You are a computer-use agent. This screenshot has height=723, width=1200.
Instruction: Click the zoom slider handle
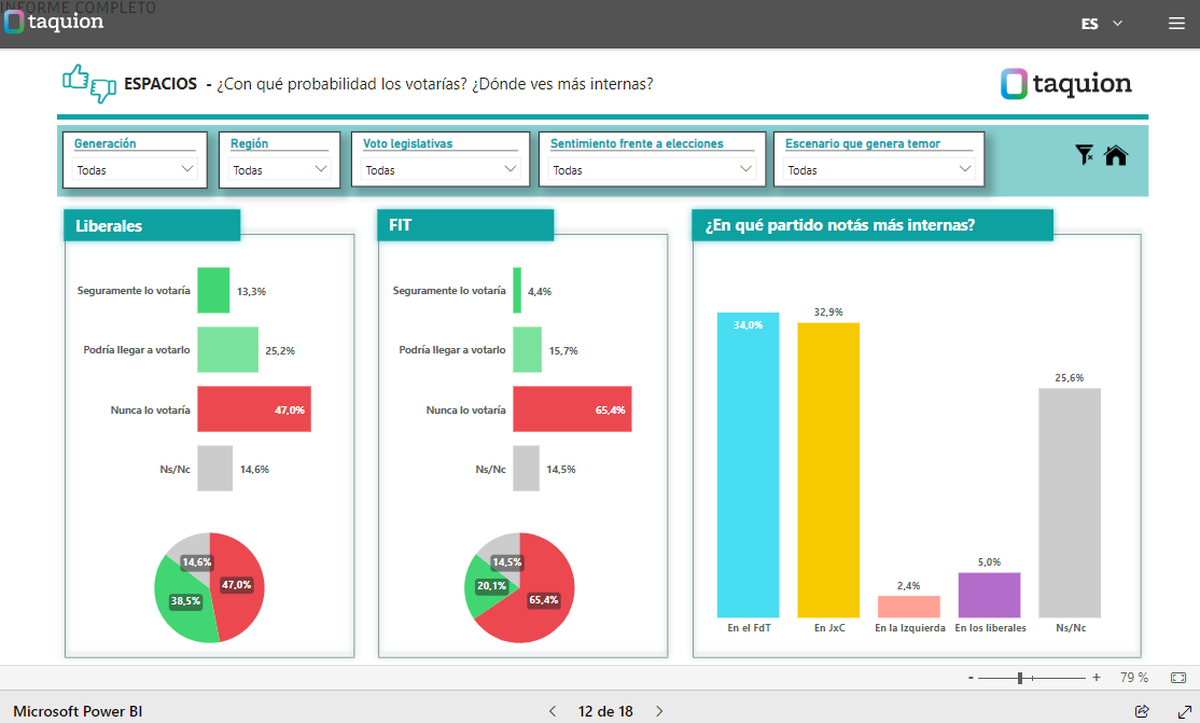click(x=1019, y=677)
